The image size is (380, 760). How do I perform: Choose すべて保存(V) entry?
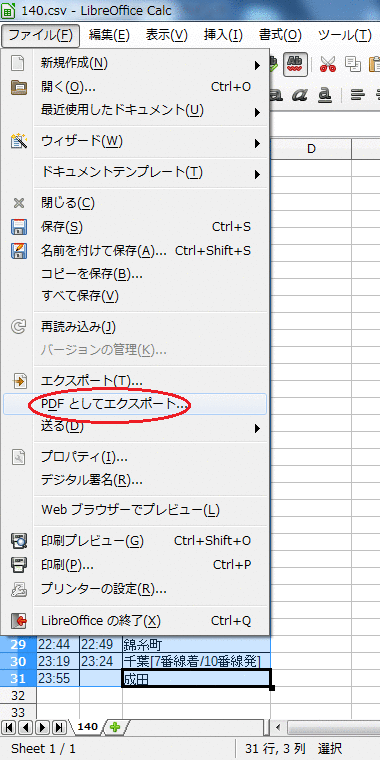click(x=135, y=296)
